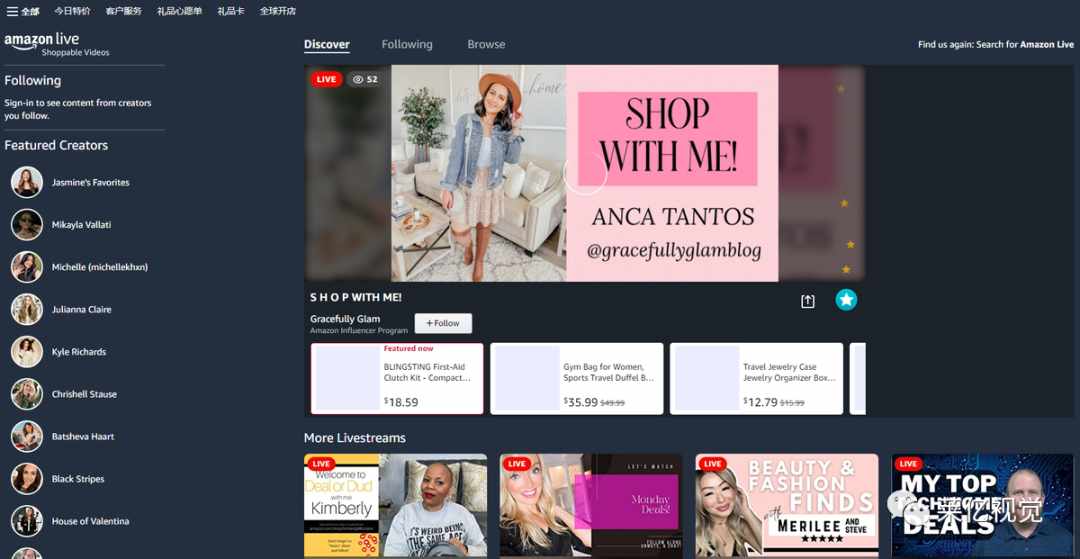The height and width of the screenshot is (559, 1080).
Task: Click the $18.59 price
Action: (401, 402)
